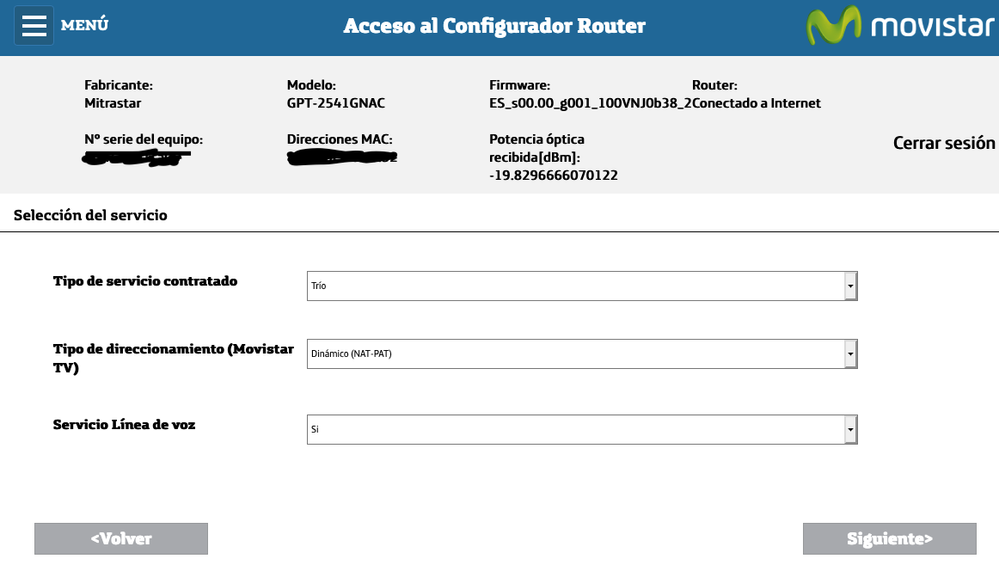Expand arrow on Tipo de direccionamiento selector
This screenshot has width=999, height=572.
pos(851,354)
